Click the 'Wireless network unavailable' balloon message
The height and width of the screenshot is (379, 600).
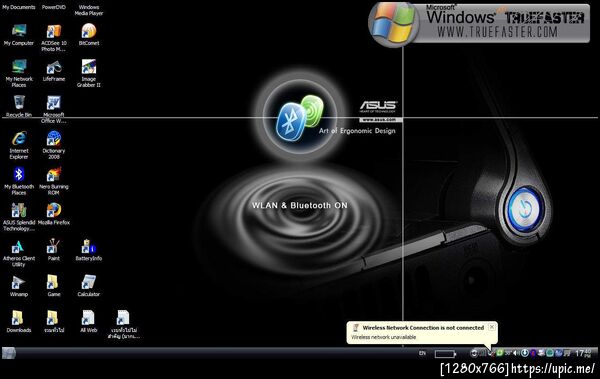tap(383, 337)
